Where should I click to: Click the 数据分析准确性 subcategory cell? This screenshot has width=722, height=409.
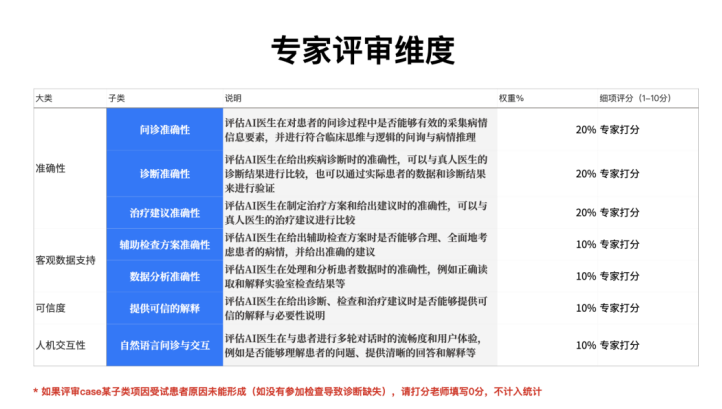[x=164, y=276]
